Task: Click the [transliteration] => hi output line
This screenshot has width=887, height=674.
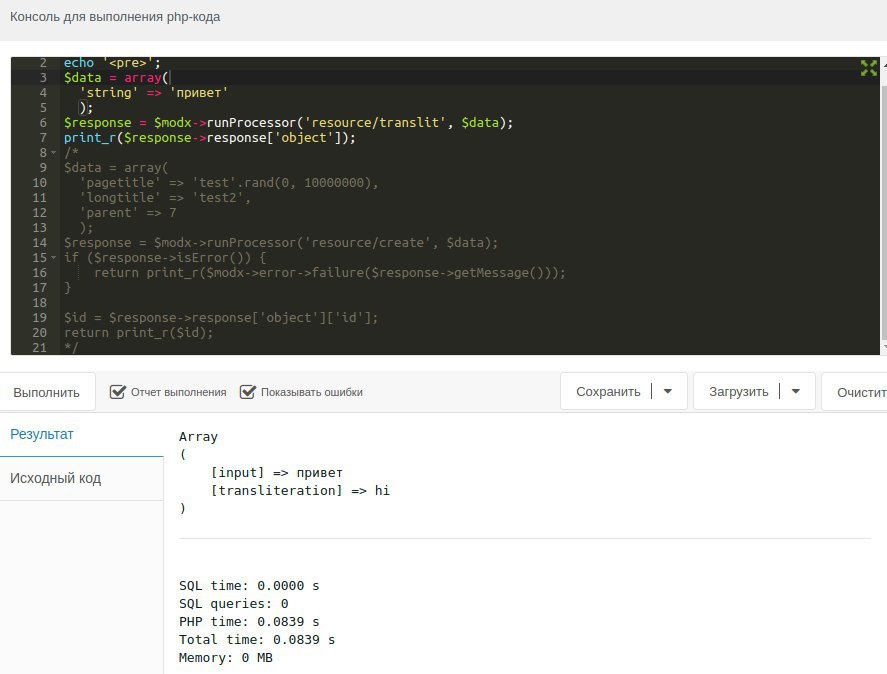Action: pyautogui.click(x=300, y=490)
